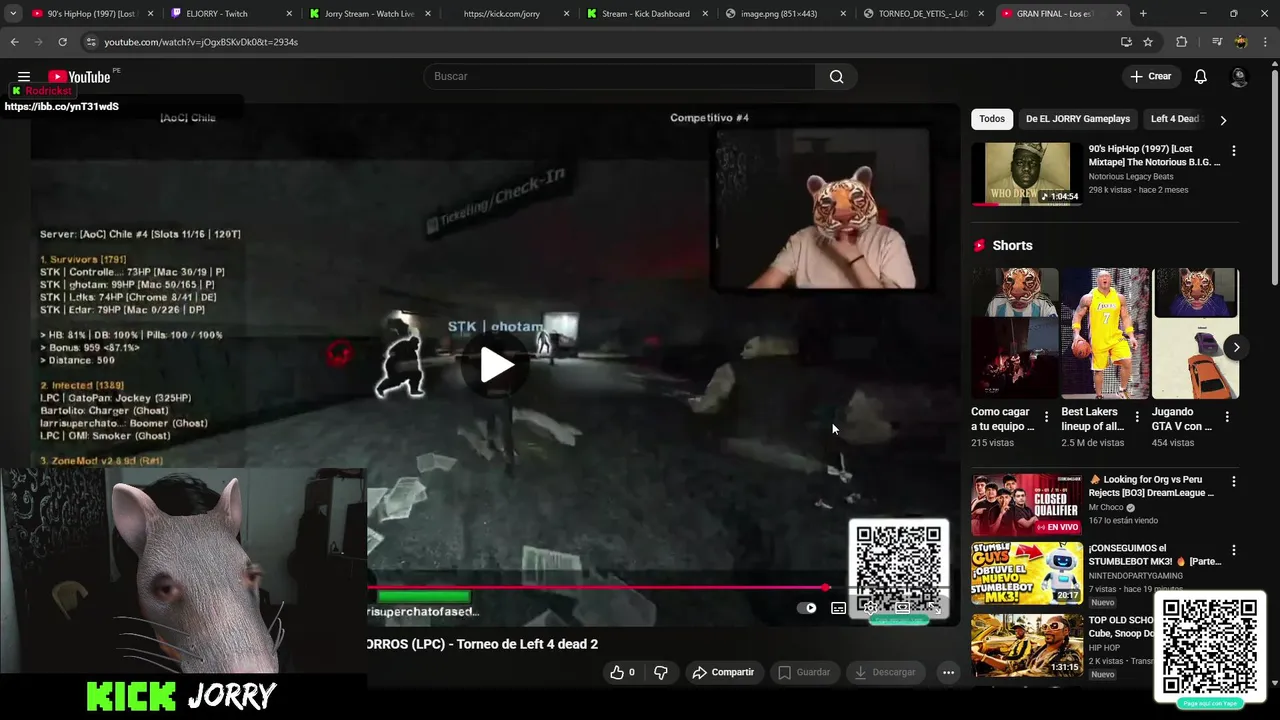Open the media controls icon in toolbar
Image resolution: width=1280 pixels, height=720 pixels.
pyautogui.click(x=1217, y=42)
